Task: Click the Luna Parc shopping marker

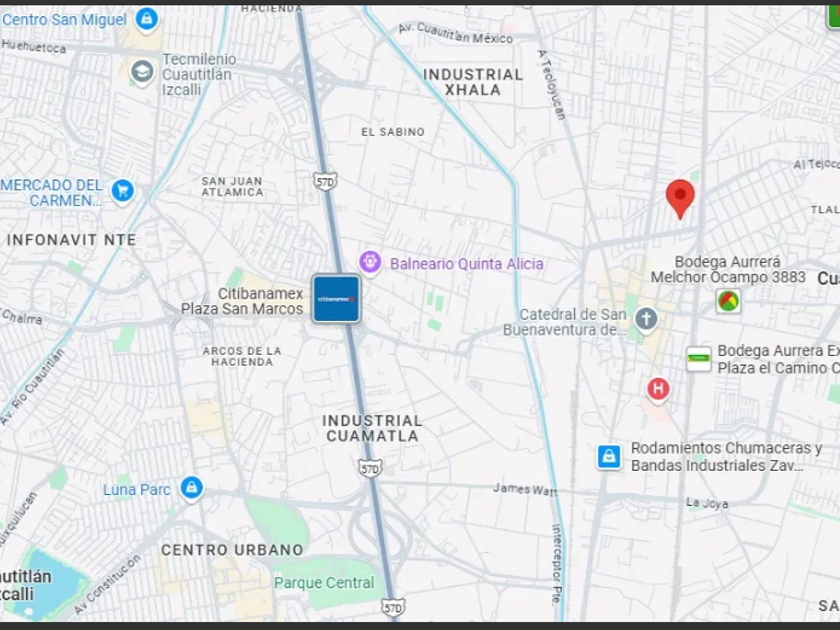Action: pos(191,489)
